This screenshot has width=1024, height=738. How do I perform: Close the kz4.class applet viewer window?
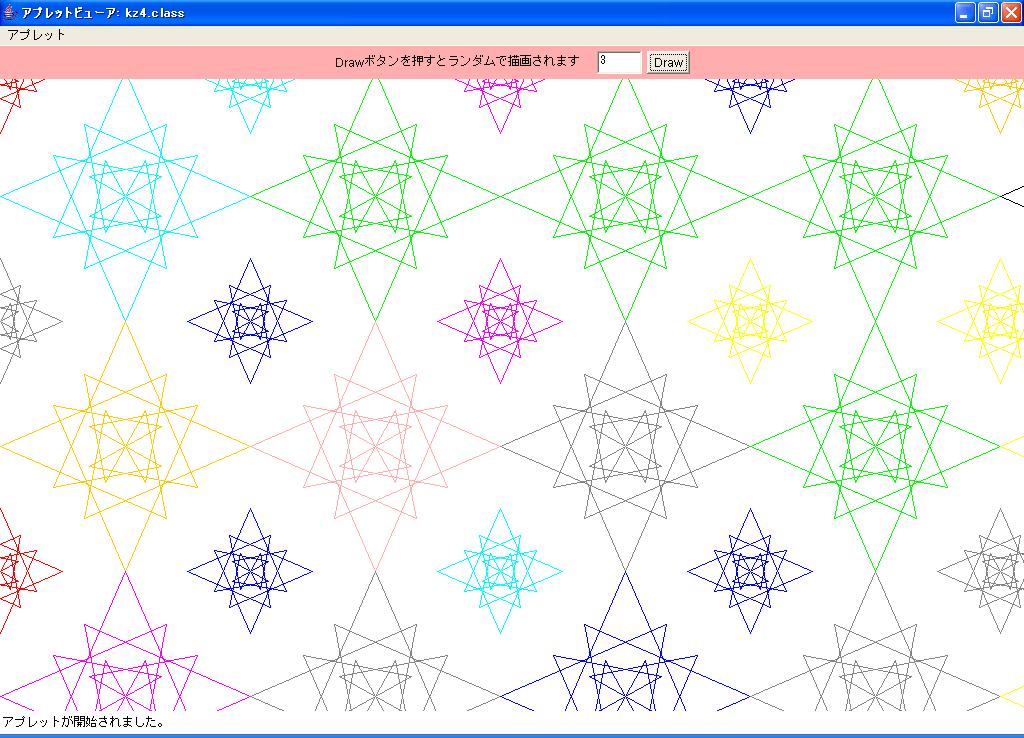(1011, 13)
